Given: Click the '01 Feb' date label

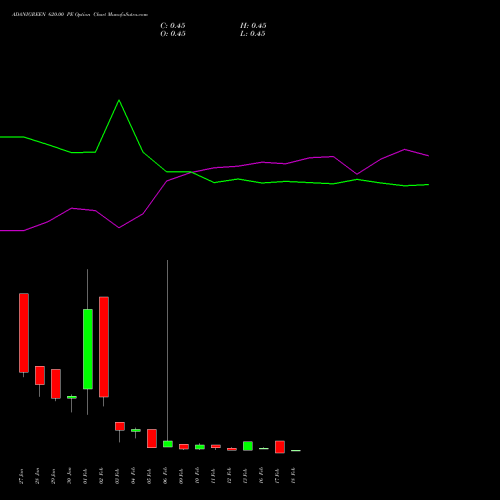Looking at the screenshot, I should (x=86, y=476).
